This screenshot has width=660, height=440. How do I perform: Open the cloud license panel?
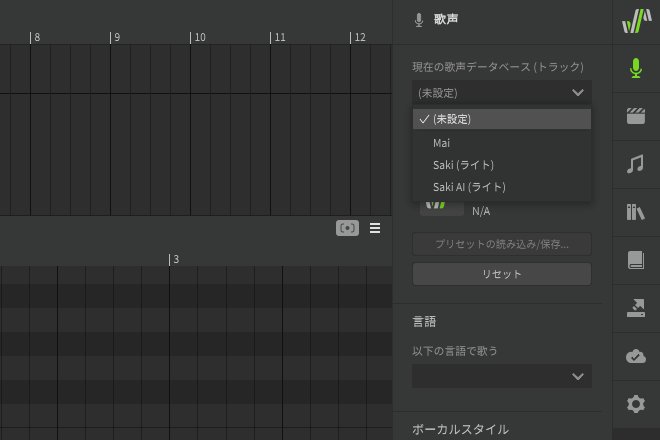point(636,356)
